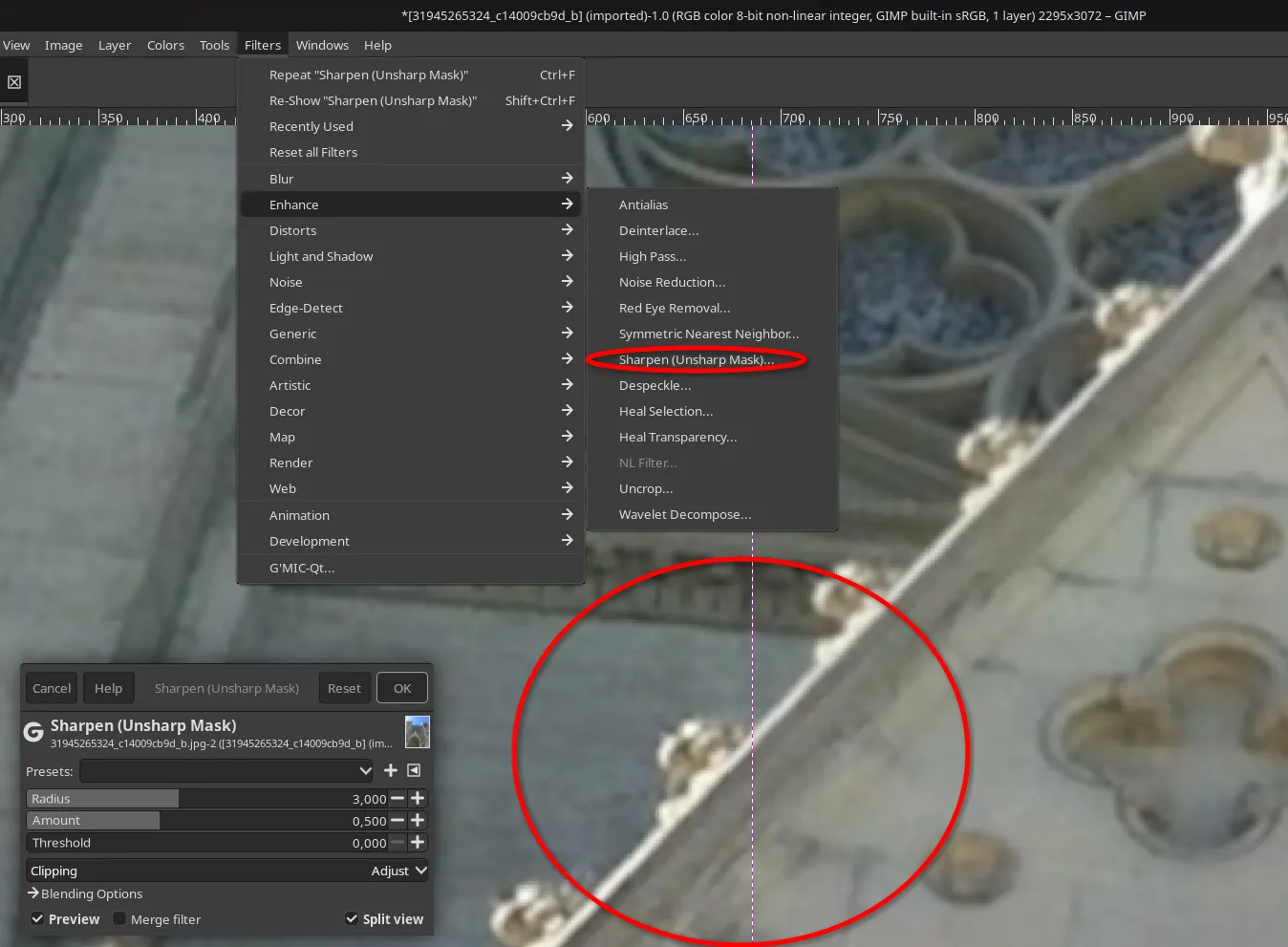Open the Light and Shadow submenu
1288x947 pixels.
click(411, 256)
